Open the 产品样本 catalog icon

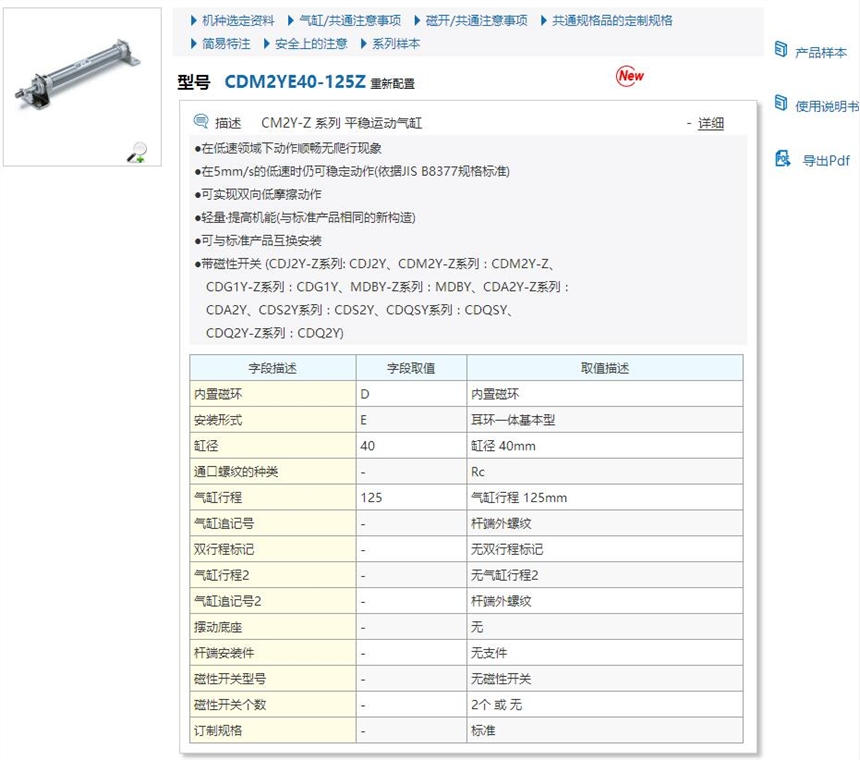(x=781, y=49)
